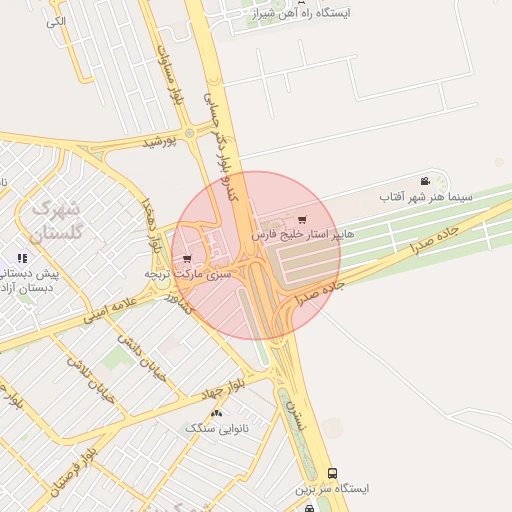Click the center of the red highlighted circle

tap(256, 255)
